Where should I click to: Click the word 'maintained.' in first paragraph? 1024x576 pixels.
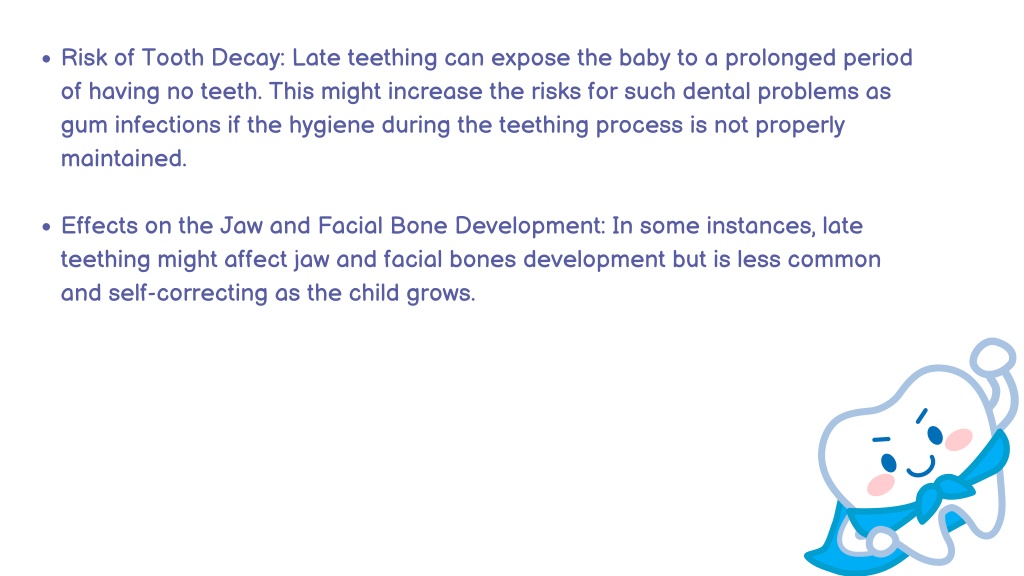(124, 159)
